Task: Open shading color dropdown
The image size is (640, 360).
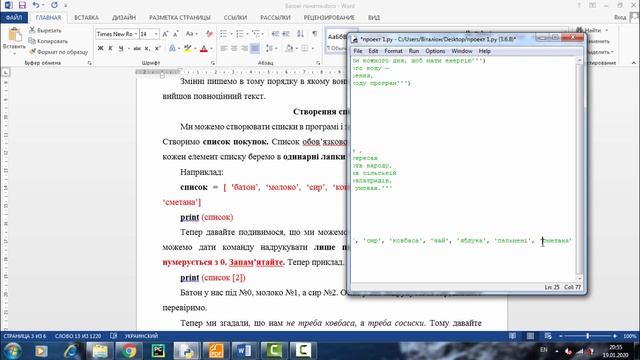Action: click(x=296, y=49)
